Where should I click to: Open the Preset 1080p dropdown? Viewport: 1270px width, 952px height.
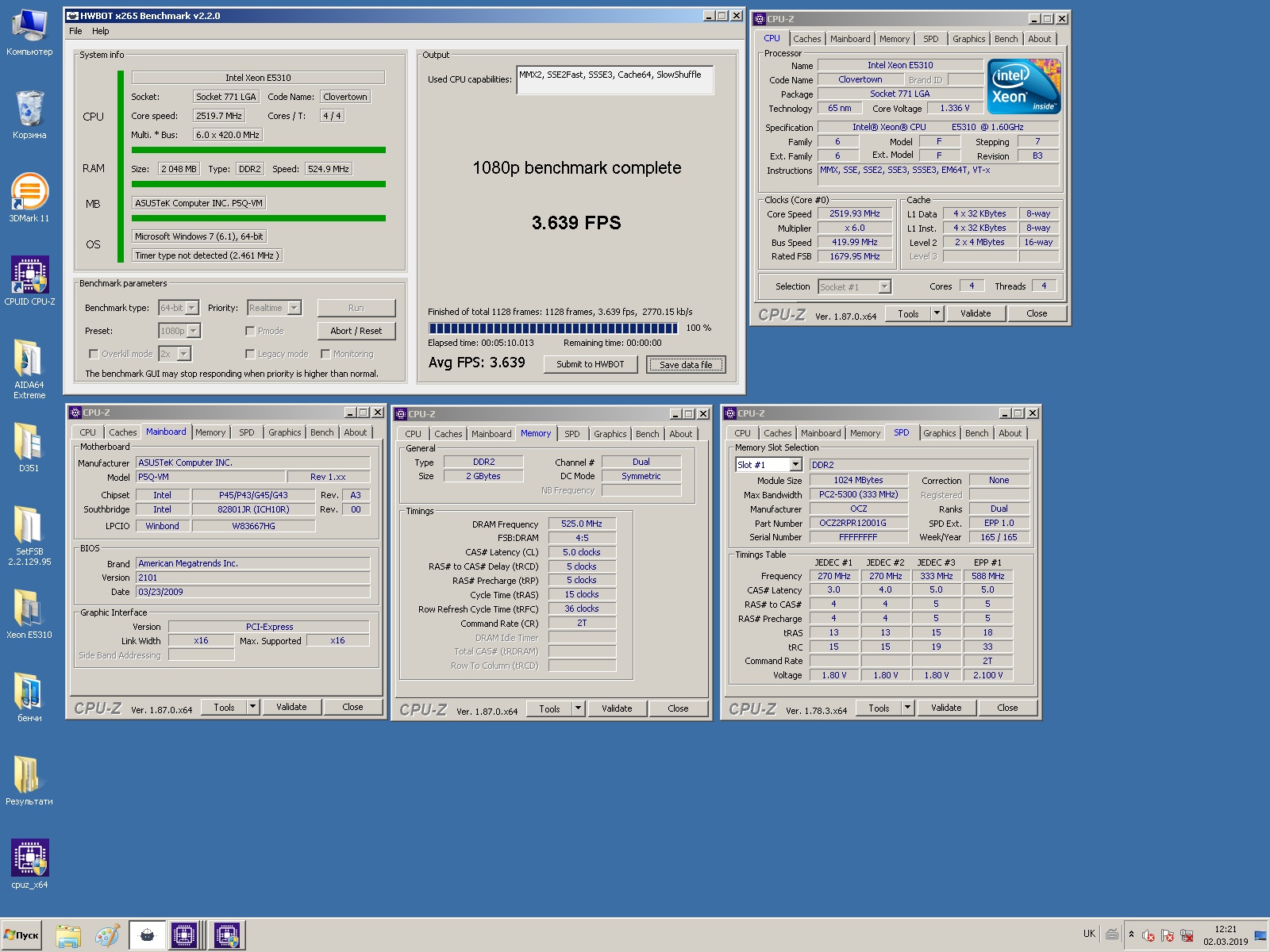194,331
